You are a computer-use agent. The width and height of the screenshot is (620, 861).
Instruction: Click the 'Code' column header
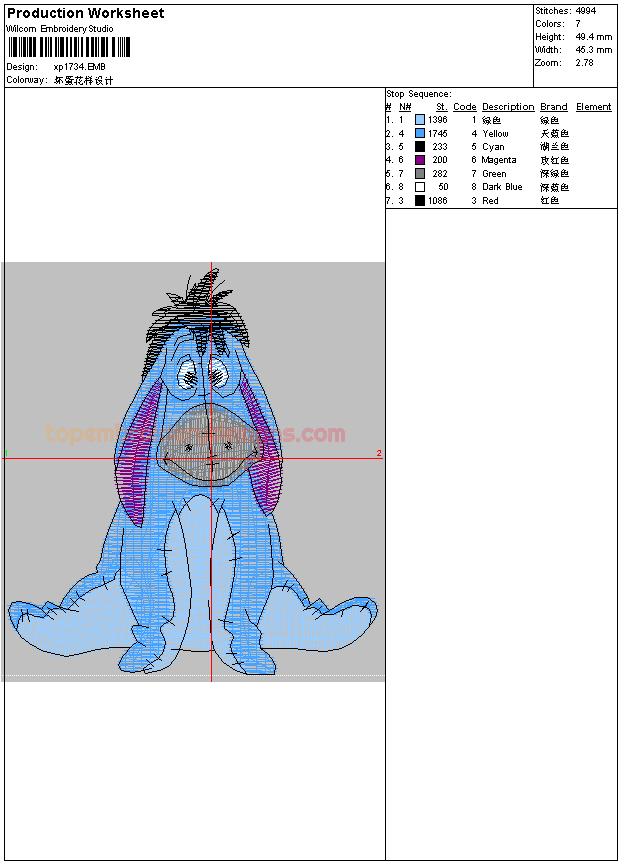click(x=465, y=107)
